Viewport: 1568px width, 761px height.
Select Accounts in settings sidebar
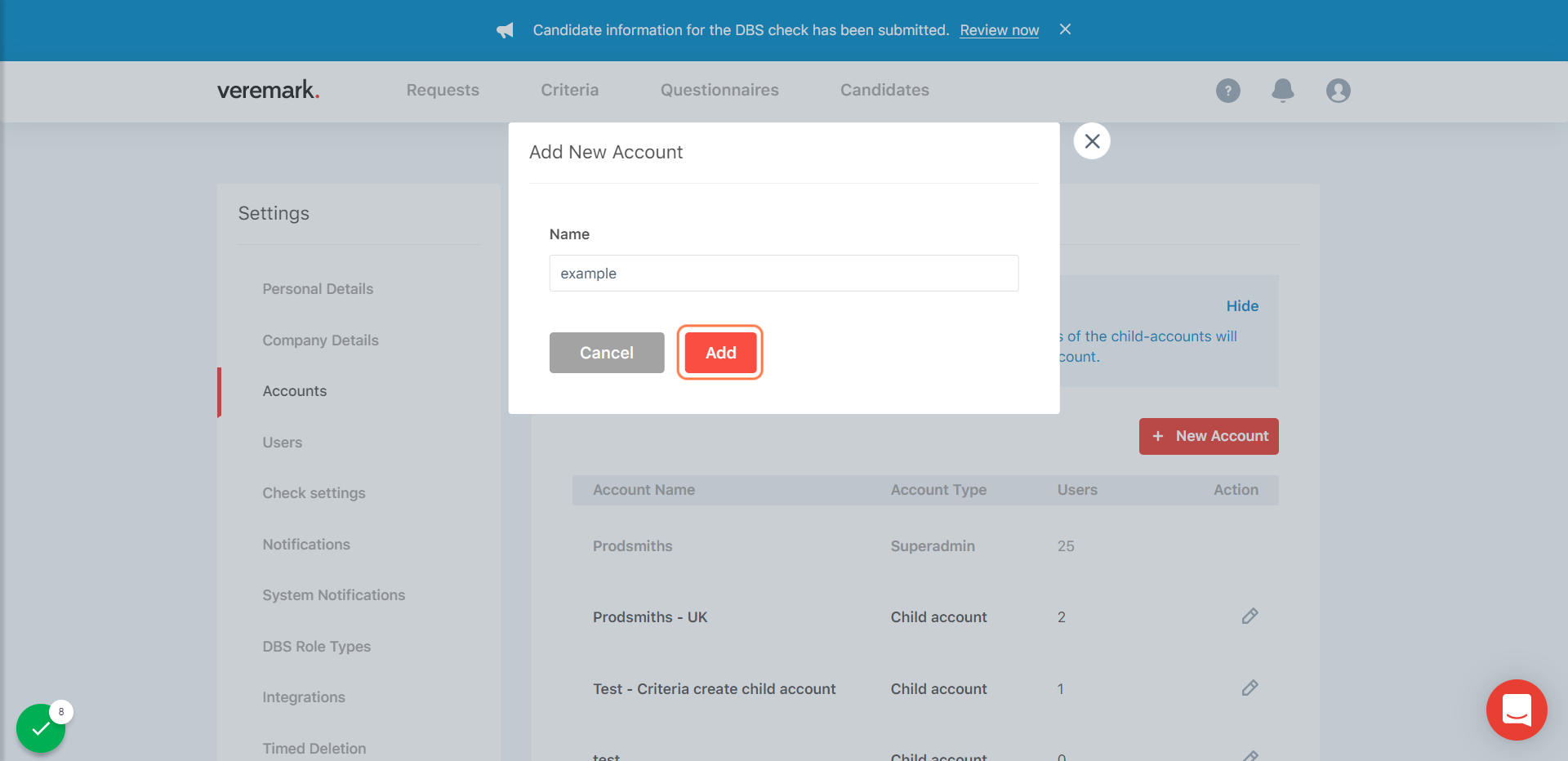tap(294, 391)
